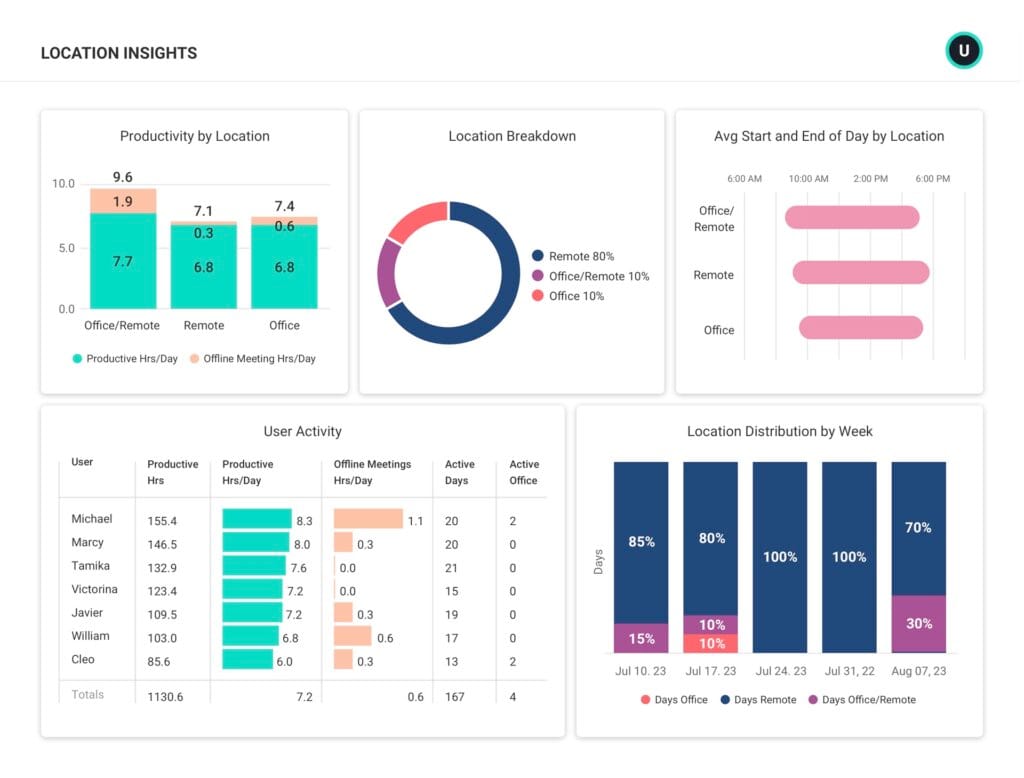Image resolution: width=1024 pixels, height=778 pixels.
Task: Click the "LOCATION INSIGHTS" heading
Action: (x=118, y=53)
